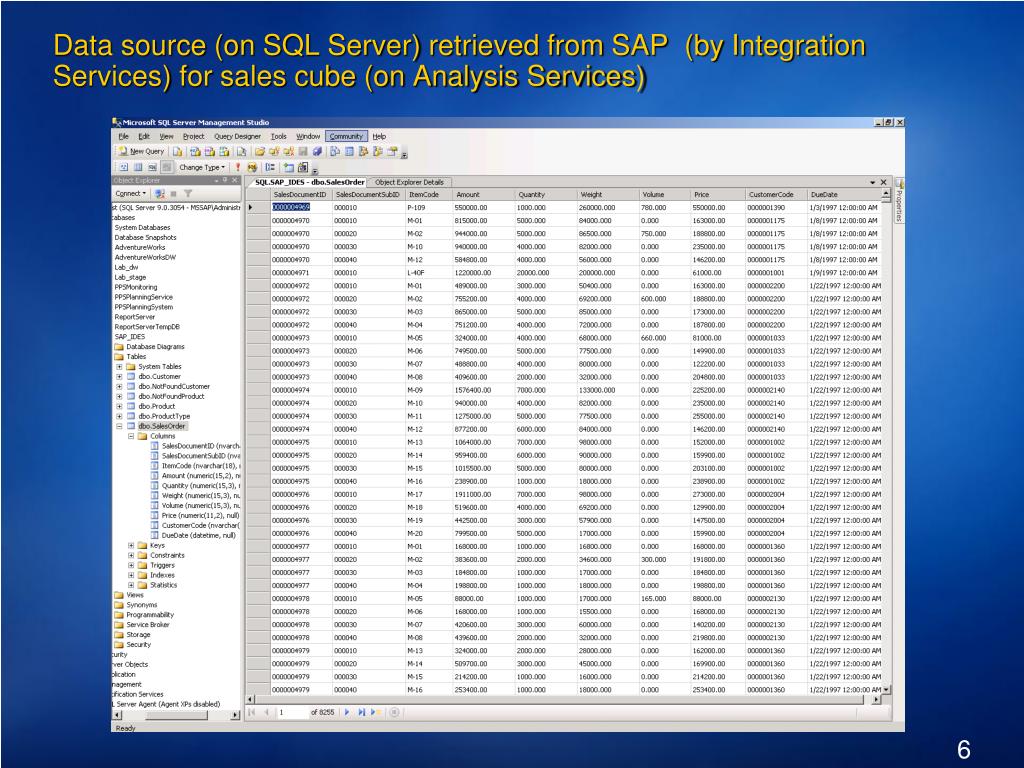
Task: Click the Database Engine Query icon
Action: 178,152
